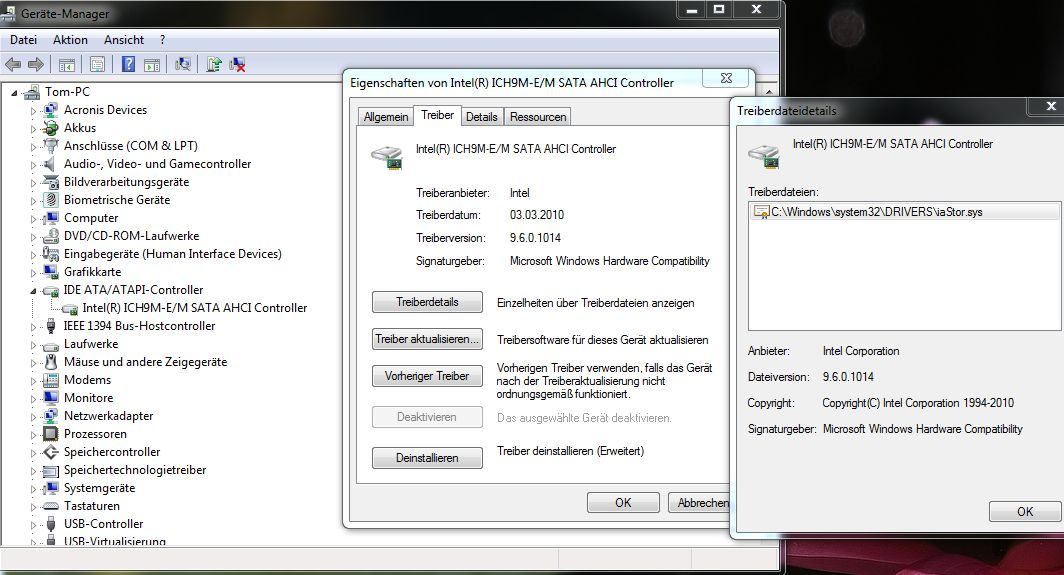Click OK in the Treiberdateidetails dialog

(x=1025, y=512)
